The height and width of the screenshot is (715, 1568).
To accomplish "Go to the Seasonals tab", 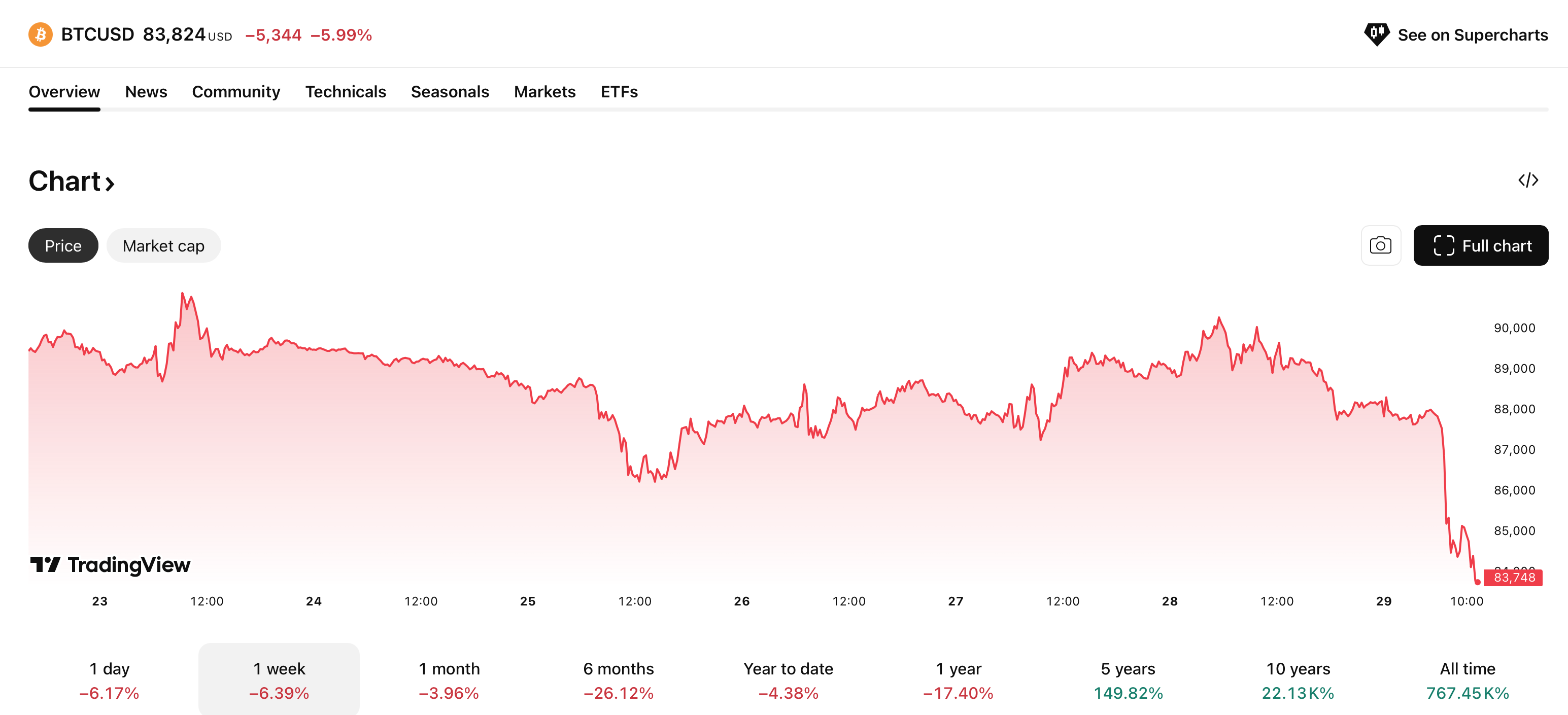I will click(x=450, y=92).
